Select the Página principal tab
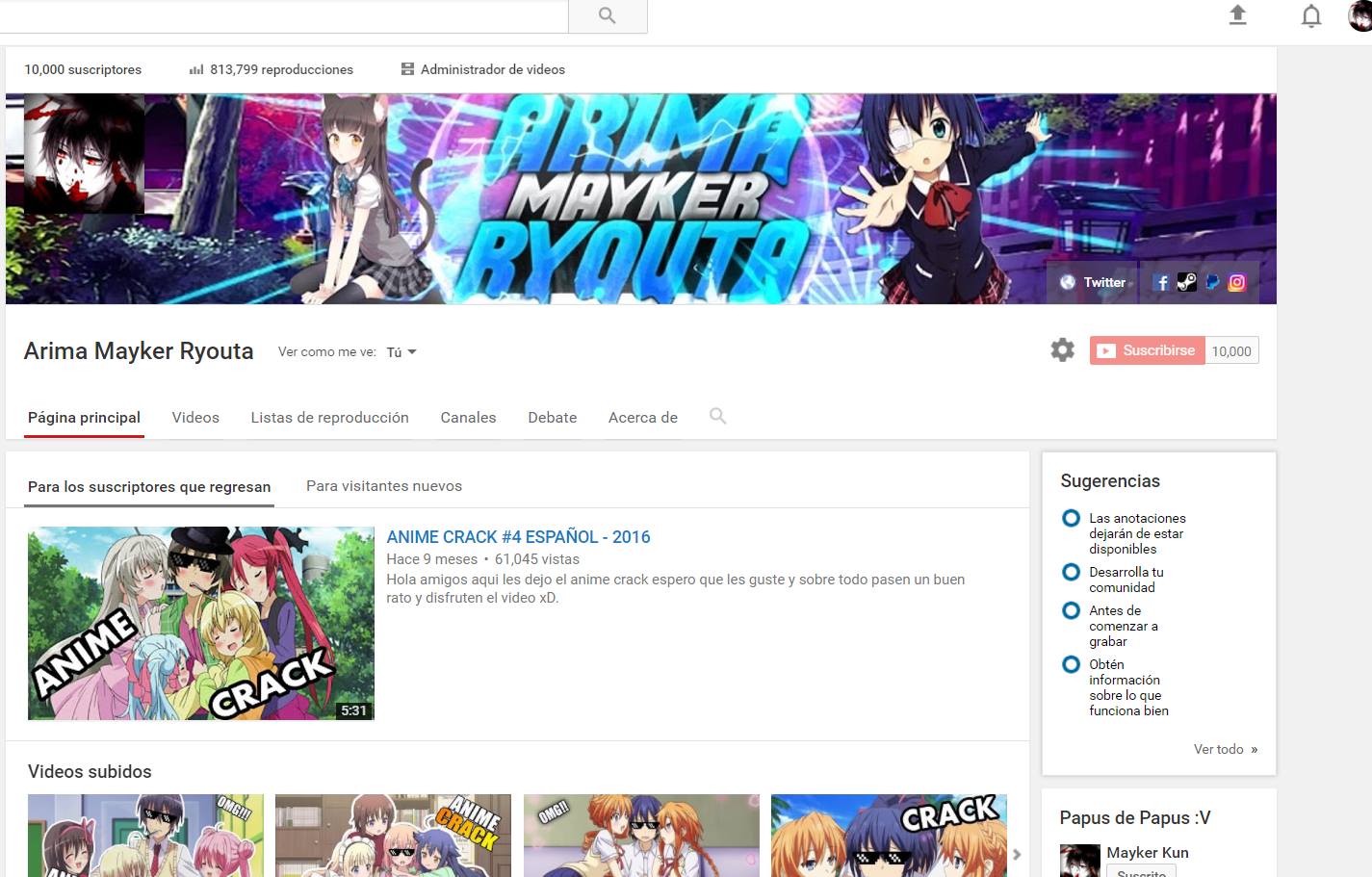The image size is (1372, 877). coord(84,418)
